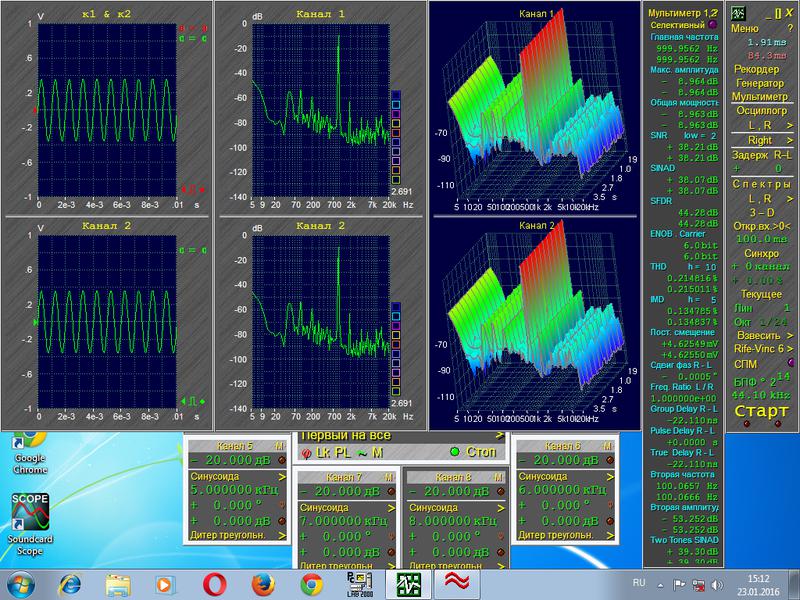
Task: Expand Канал 6 Синусоида waveform selector
Action: pyautogui.click(x=610, y=477)
